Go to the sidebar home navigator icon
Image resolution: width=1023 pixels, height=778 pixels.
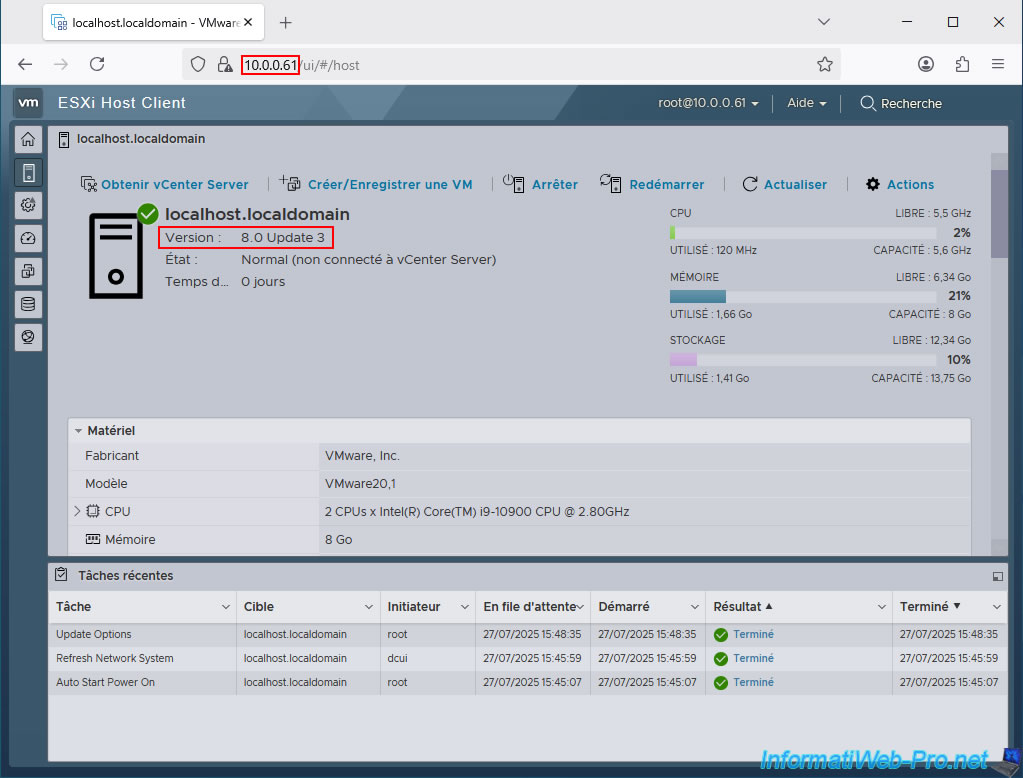pos(28,140)
